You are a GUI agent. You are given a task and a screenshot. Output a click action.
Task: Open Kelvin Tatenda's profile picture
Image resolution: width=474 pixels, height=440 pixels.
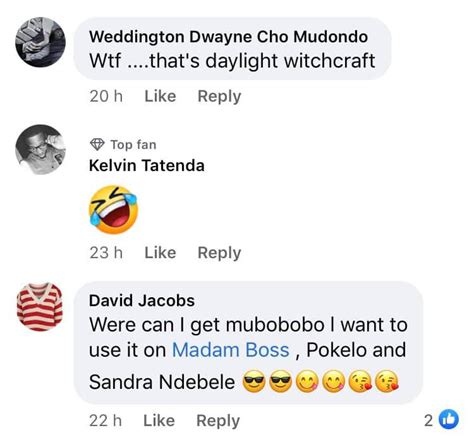click(40, 149)
